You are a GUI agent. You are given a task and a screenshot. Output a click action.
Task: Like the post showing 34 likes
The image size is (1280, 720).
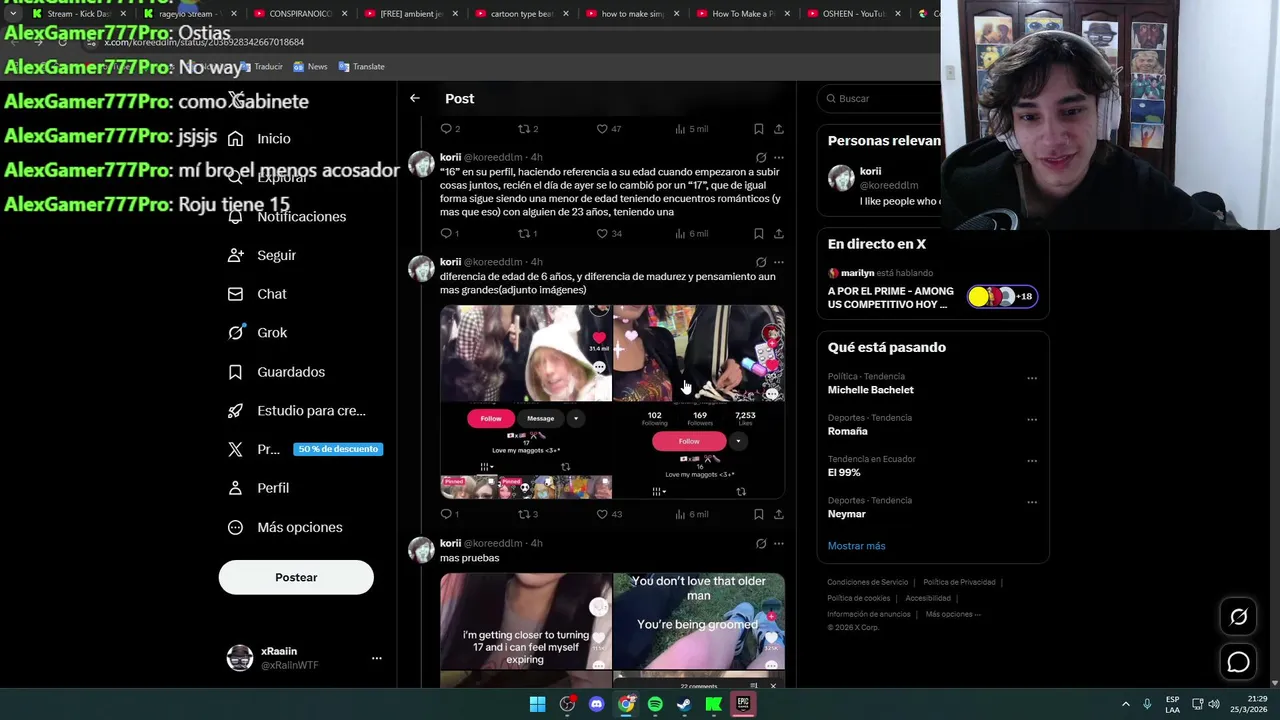pos(602,234)
